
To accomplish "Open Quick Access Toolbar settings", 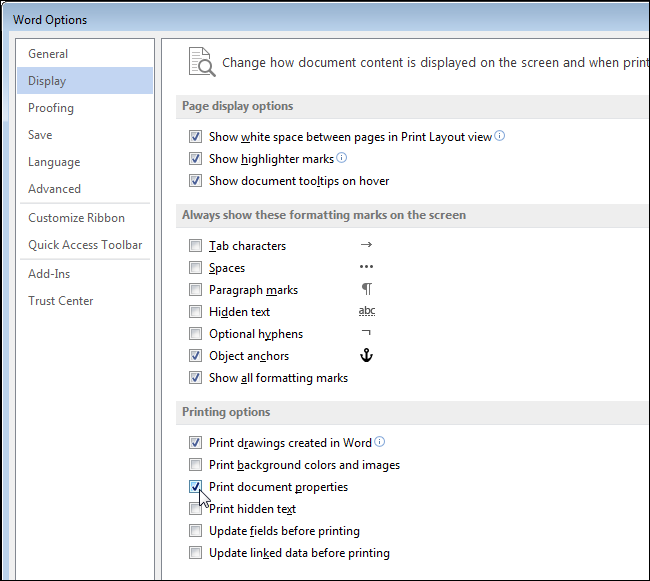I will coord(85,245).
